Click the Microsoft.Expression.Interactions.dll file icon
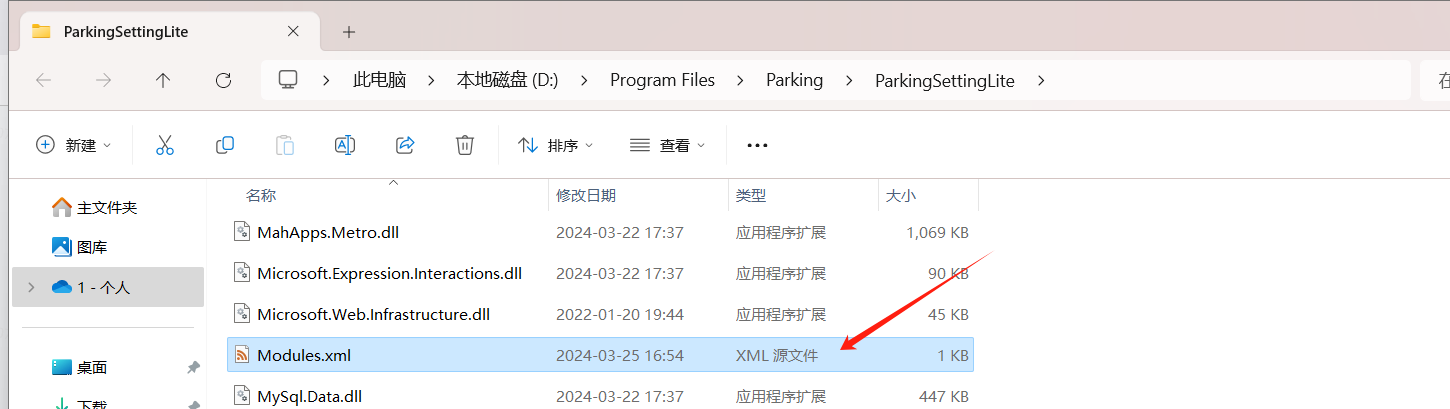 coord(242,273)
